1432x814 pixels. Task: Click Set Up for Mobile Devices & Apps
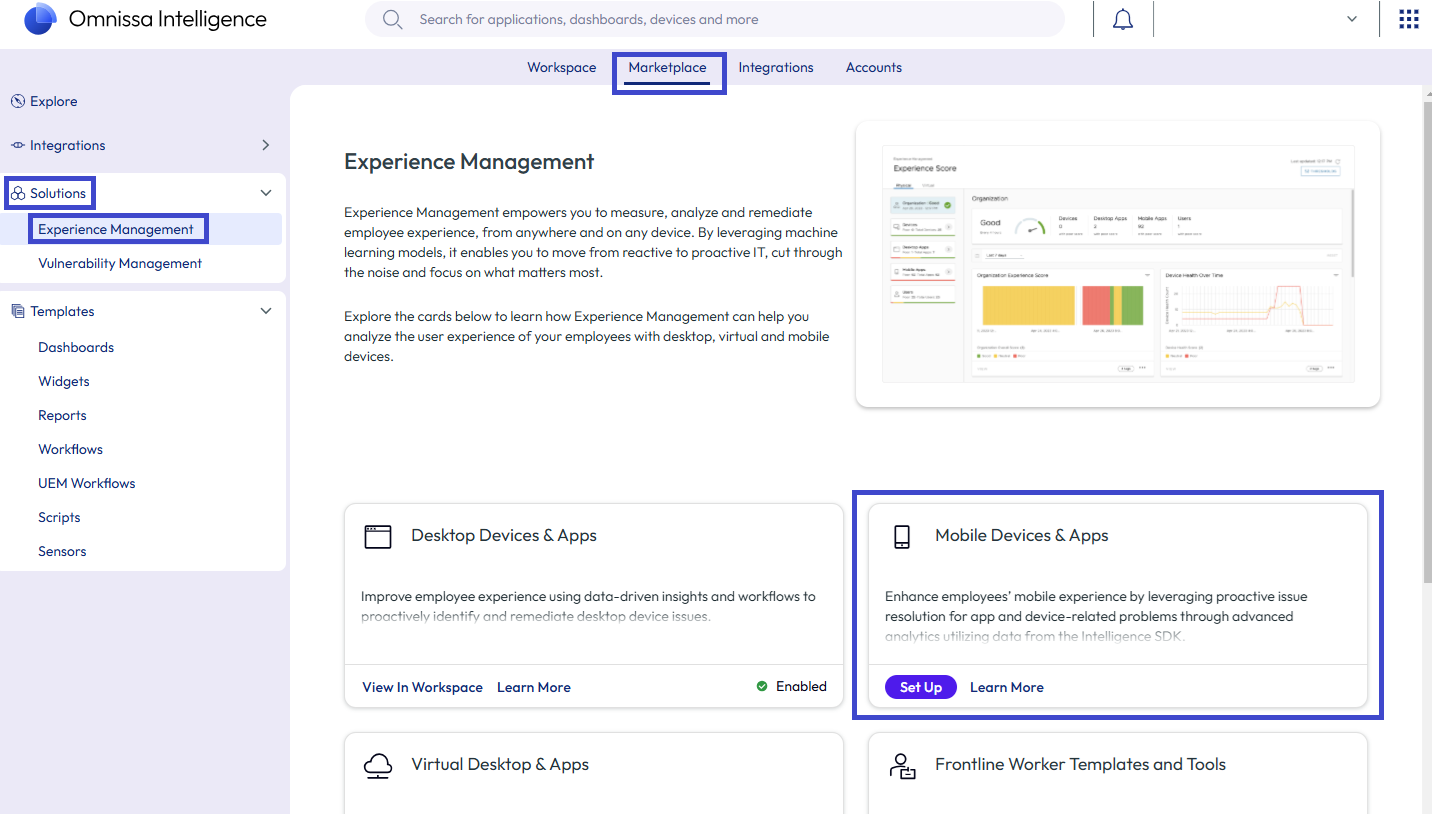point(921,687)
